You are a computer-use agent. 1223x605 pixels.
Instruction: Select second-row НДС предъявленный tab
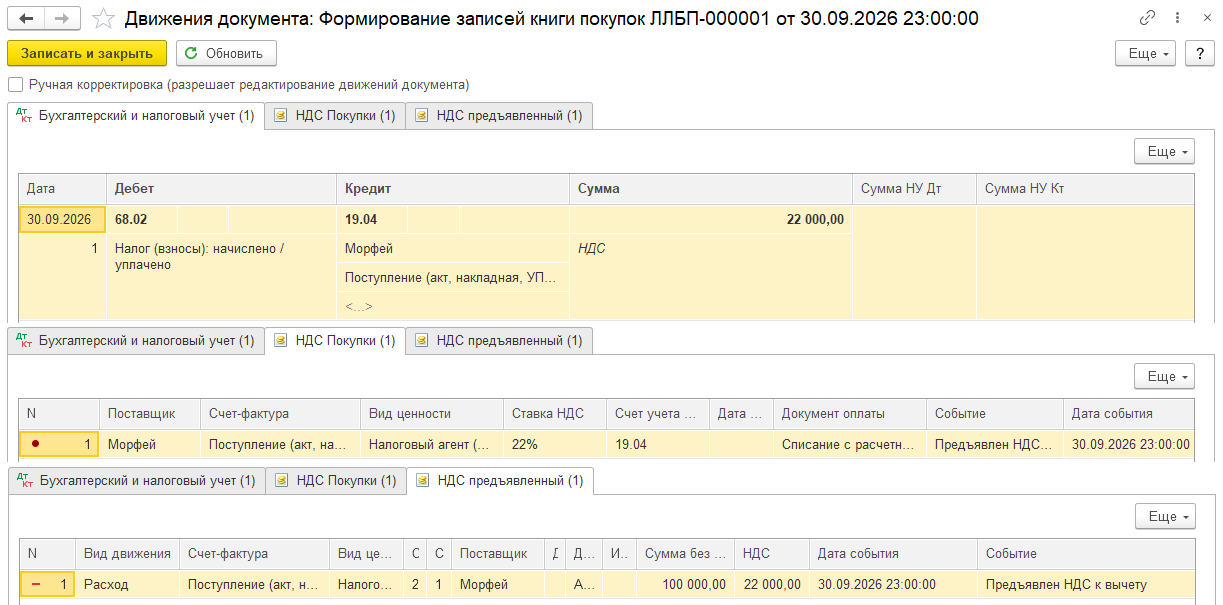pyautogui.click(x=499, y=341)
